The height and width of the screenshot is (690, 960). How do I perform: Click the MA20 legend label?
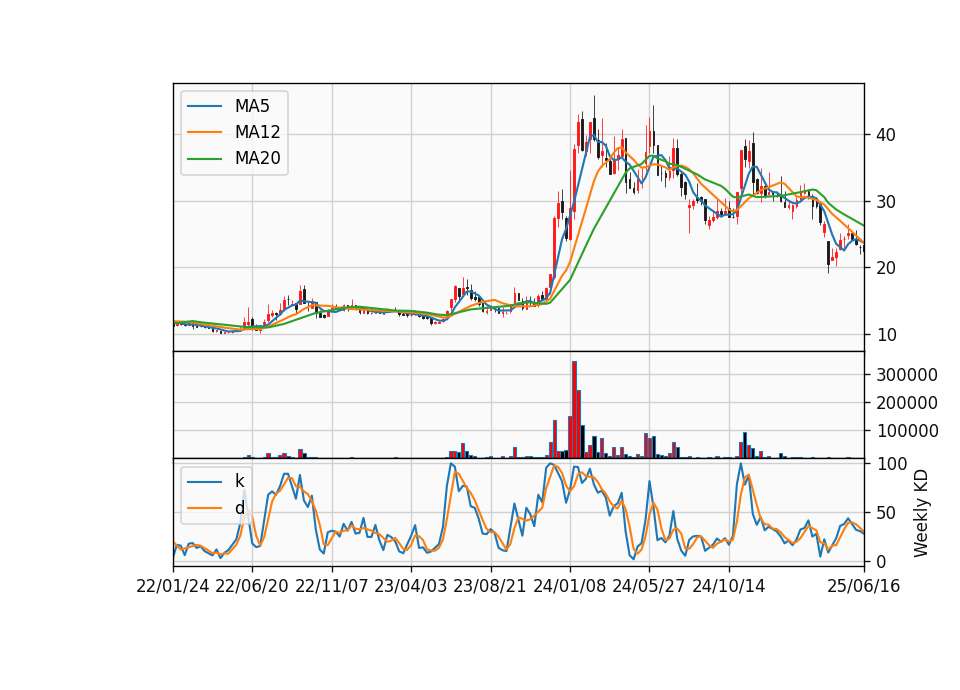point(257,159)
